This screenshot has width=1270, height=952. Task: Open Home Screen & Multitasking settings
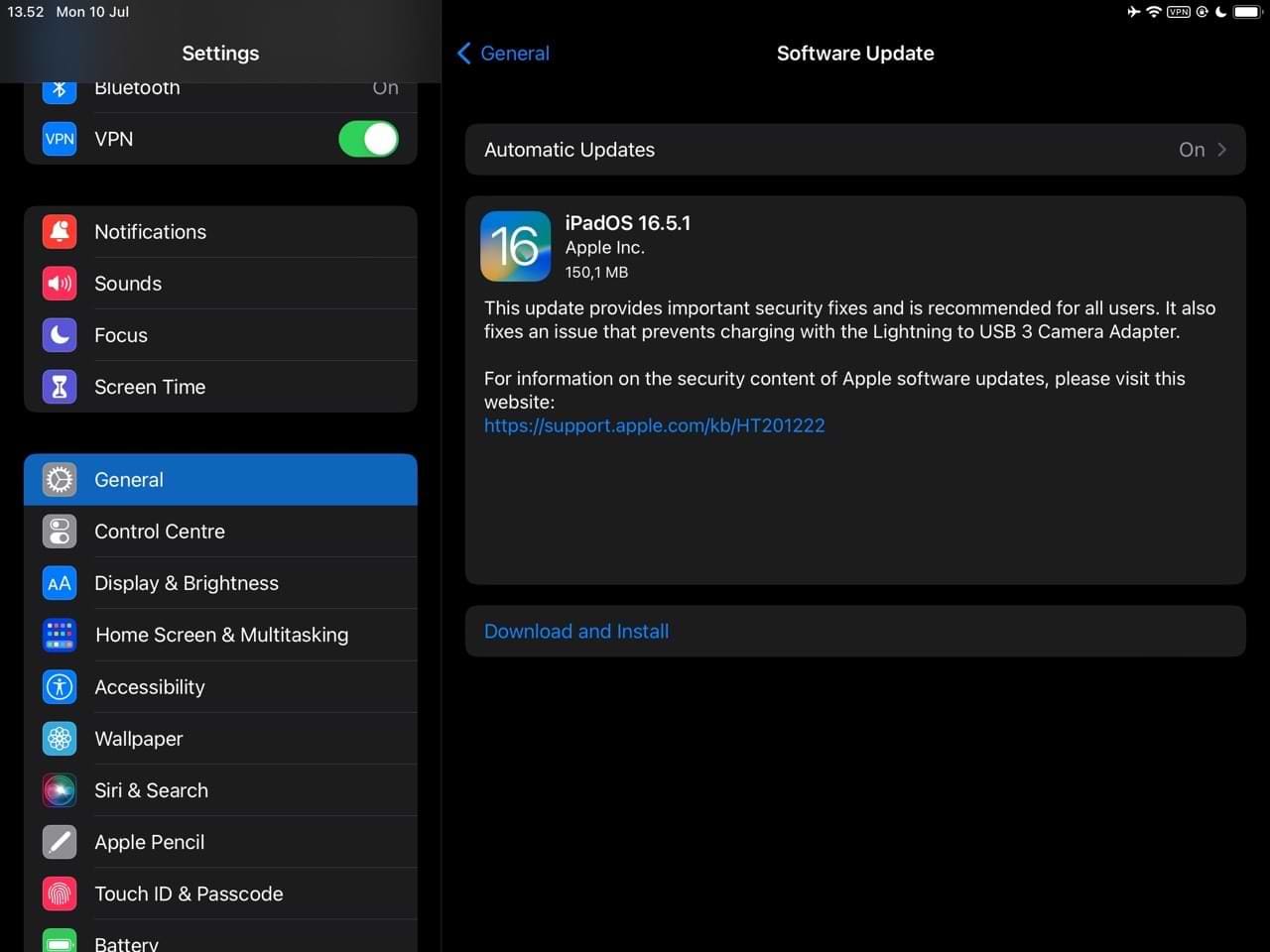pyautogui.click(x=220, y=635)
